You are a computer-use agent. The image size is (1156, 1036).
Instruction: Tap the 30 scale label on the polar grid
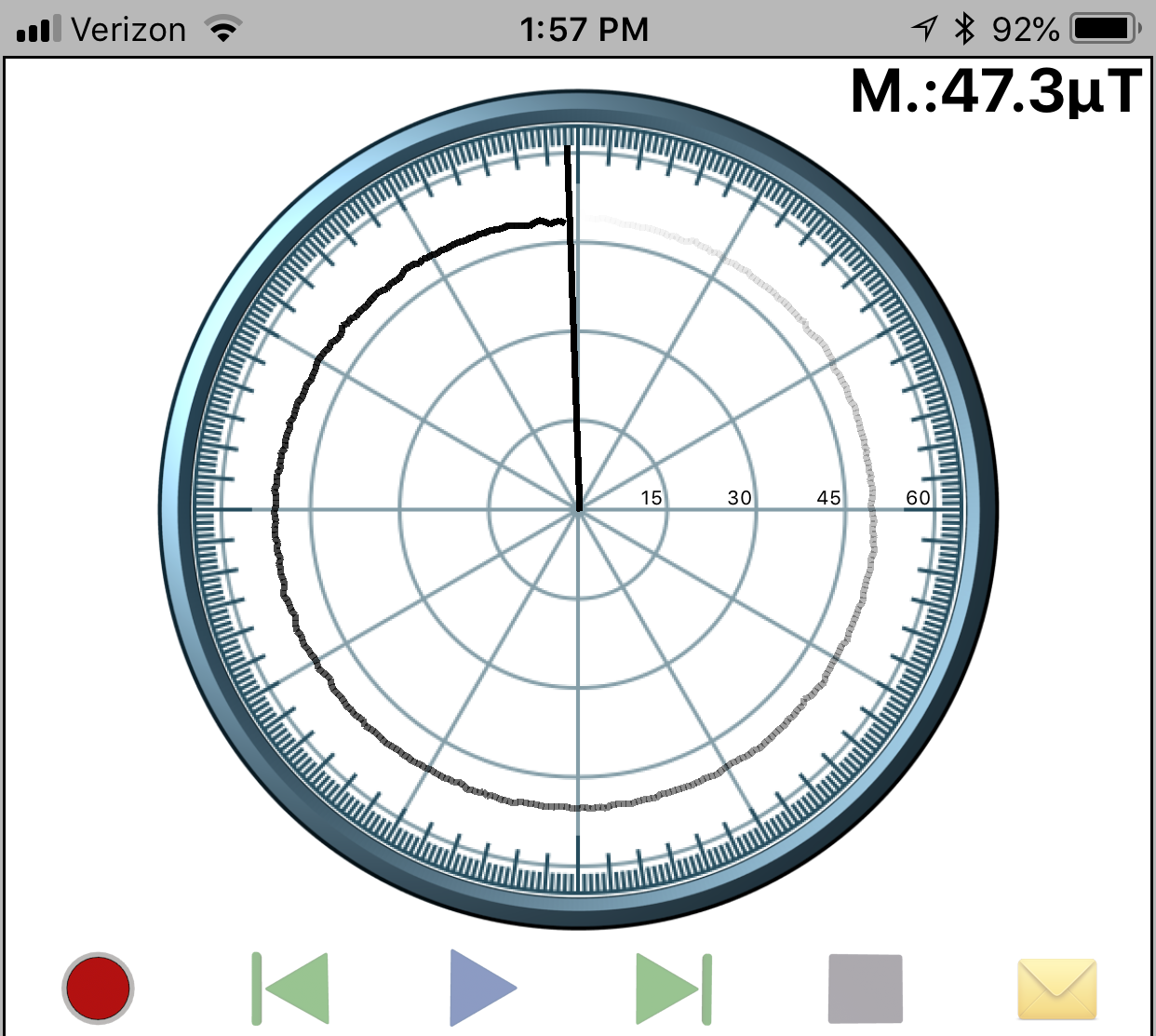coord(740,498)
